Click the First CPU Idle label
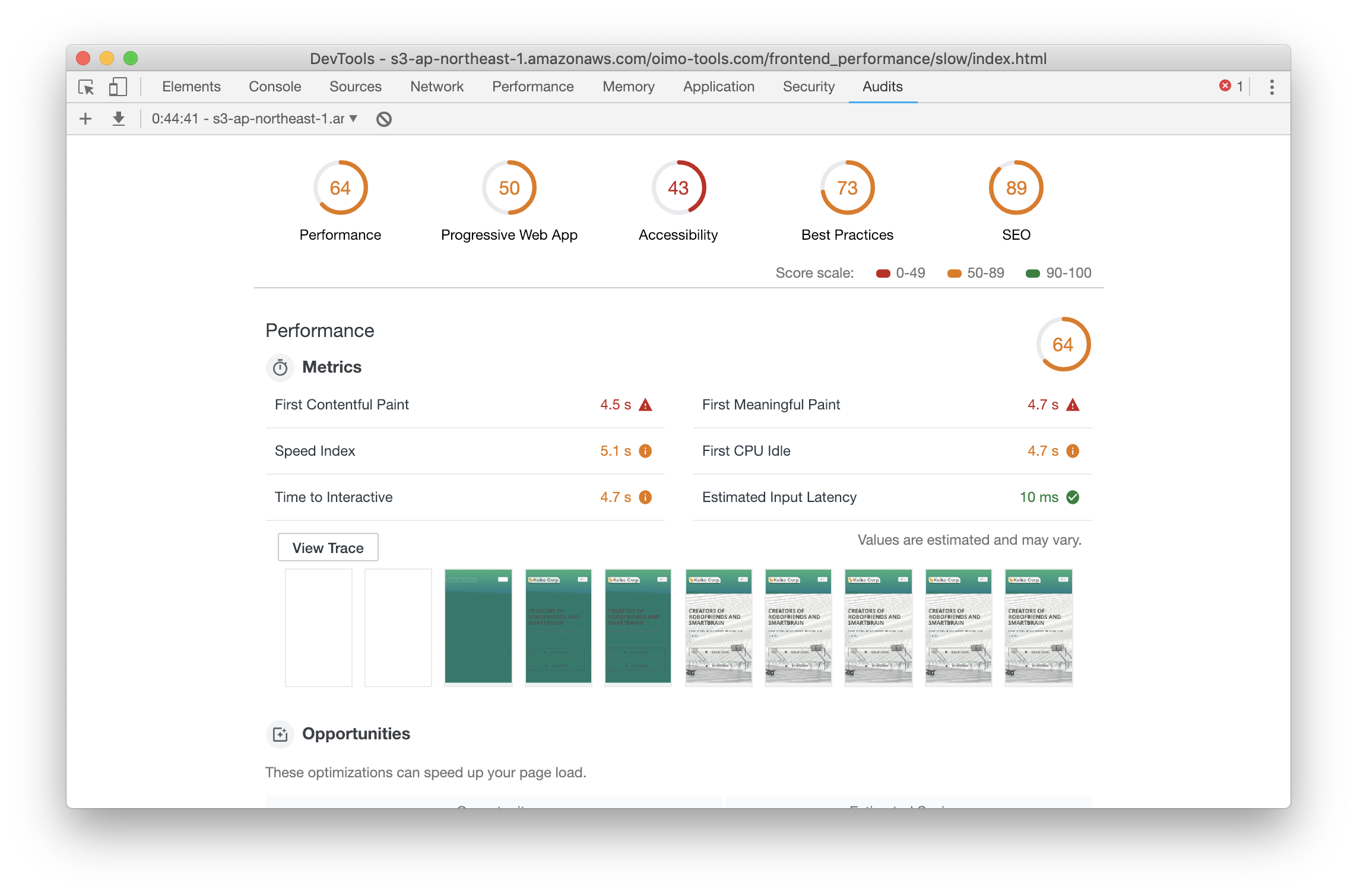The image size is (1357, 896). pos(746,451)
